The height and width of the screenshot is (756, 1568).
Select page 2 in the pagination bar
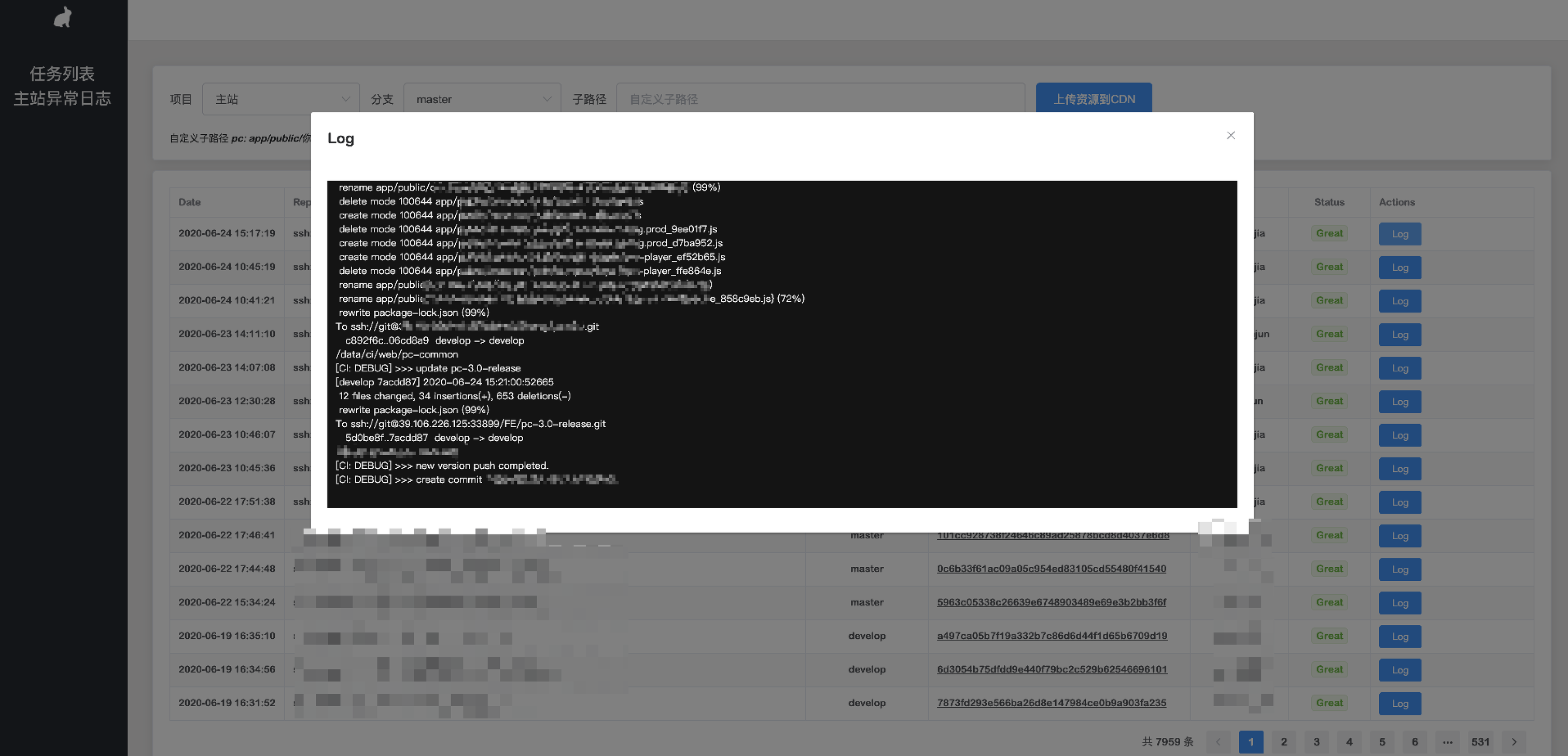(1284, 741)
